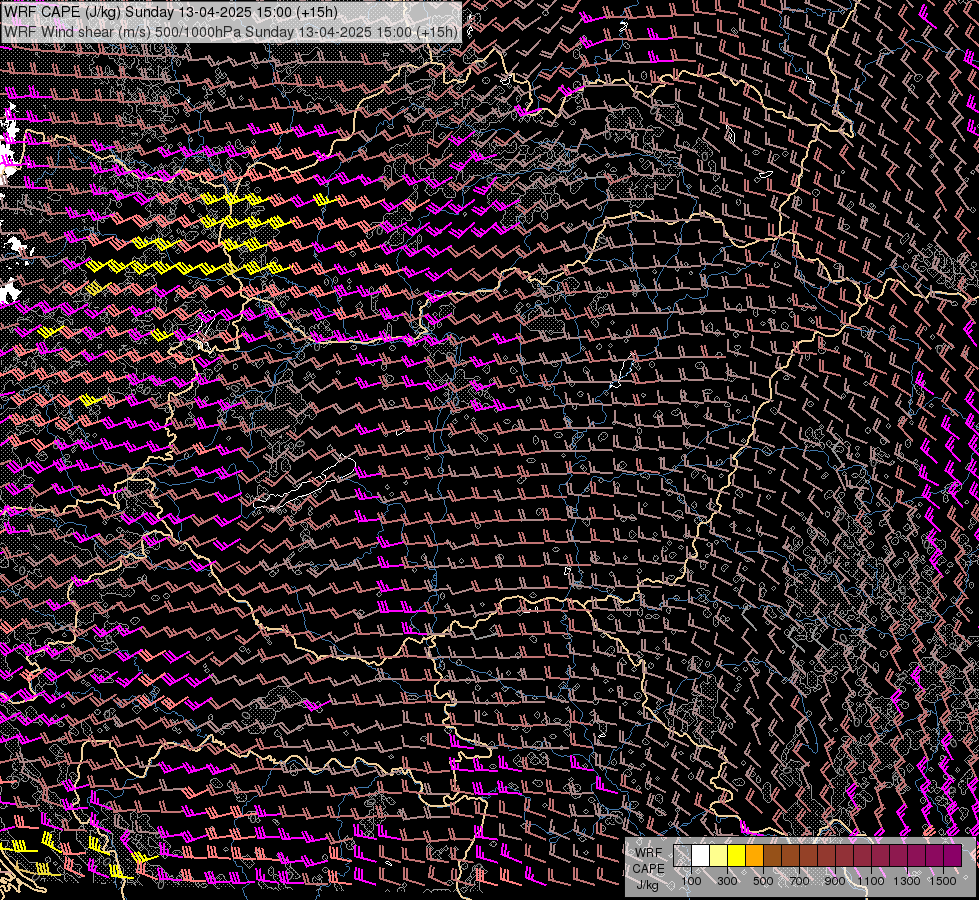Select the pale yellow legend swatch

click(x=719, y=856)
